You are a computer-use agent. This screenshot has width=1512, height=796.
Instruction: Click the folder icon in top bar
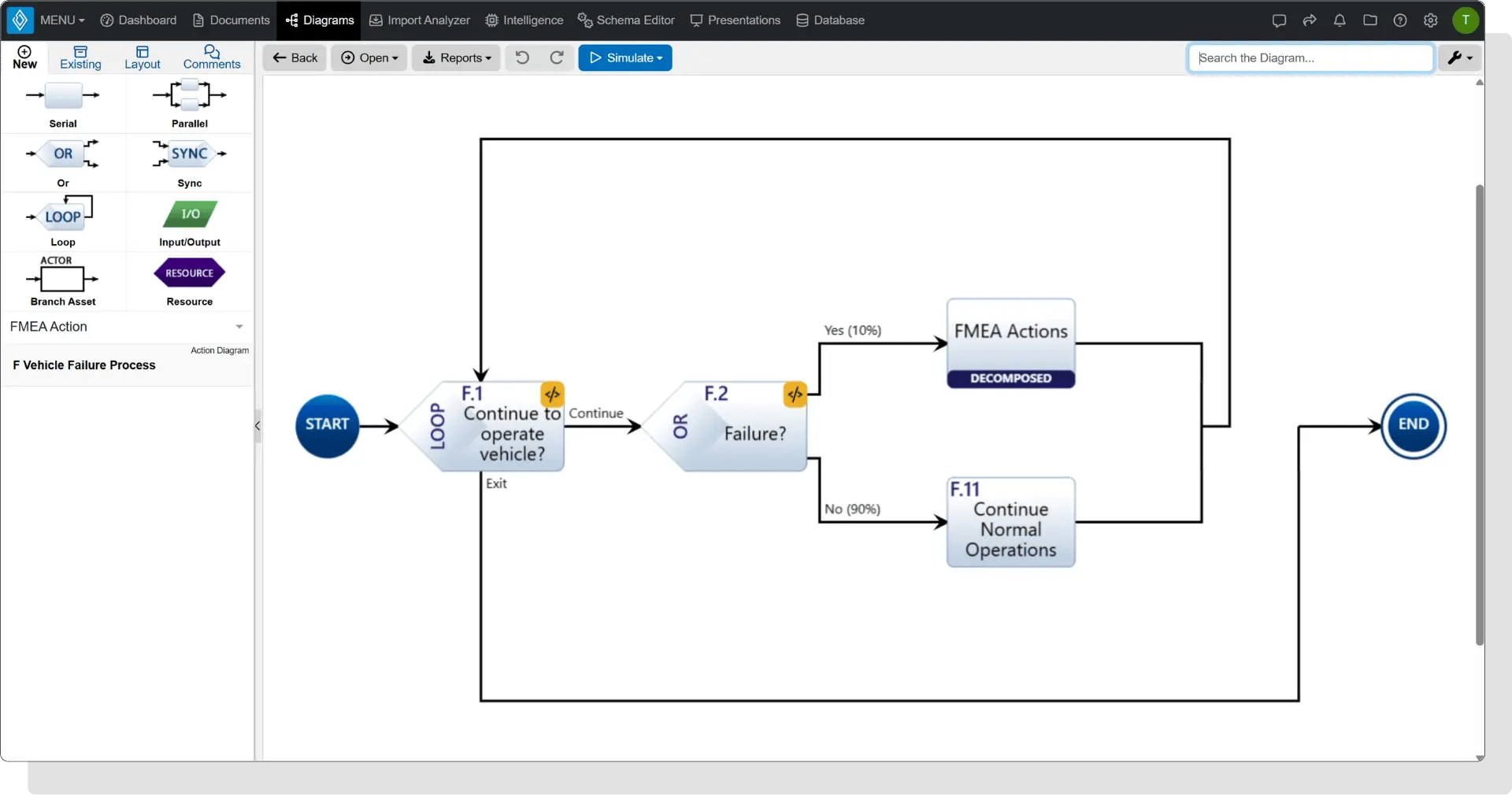click(x=1370, y=20)
